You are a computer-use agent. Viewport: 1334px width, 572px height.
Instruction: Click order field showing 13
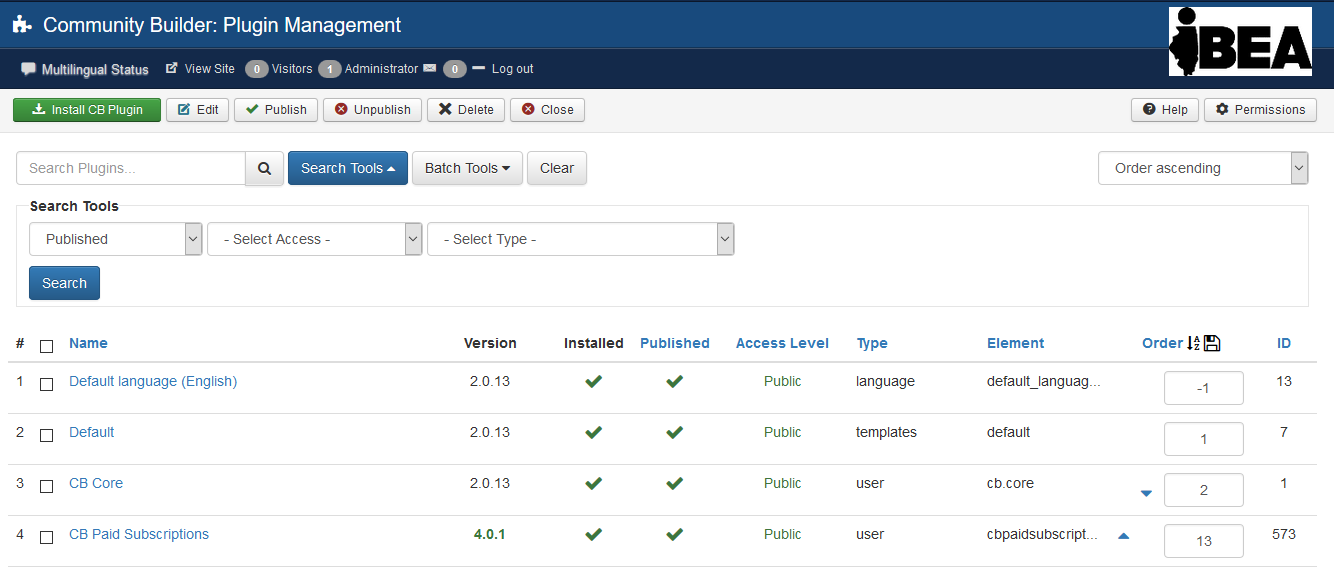pyautogui.click(x=1204, y=541)
